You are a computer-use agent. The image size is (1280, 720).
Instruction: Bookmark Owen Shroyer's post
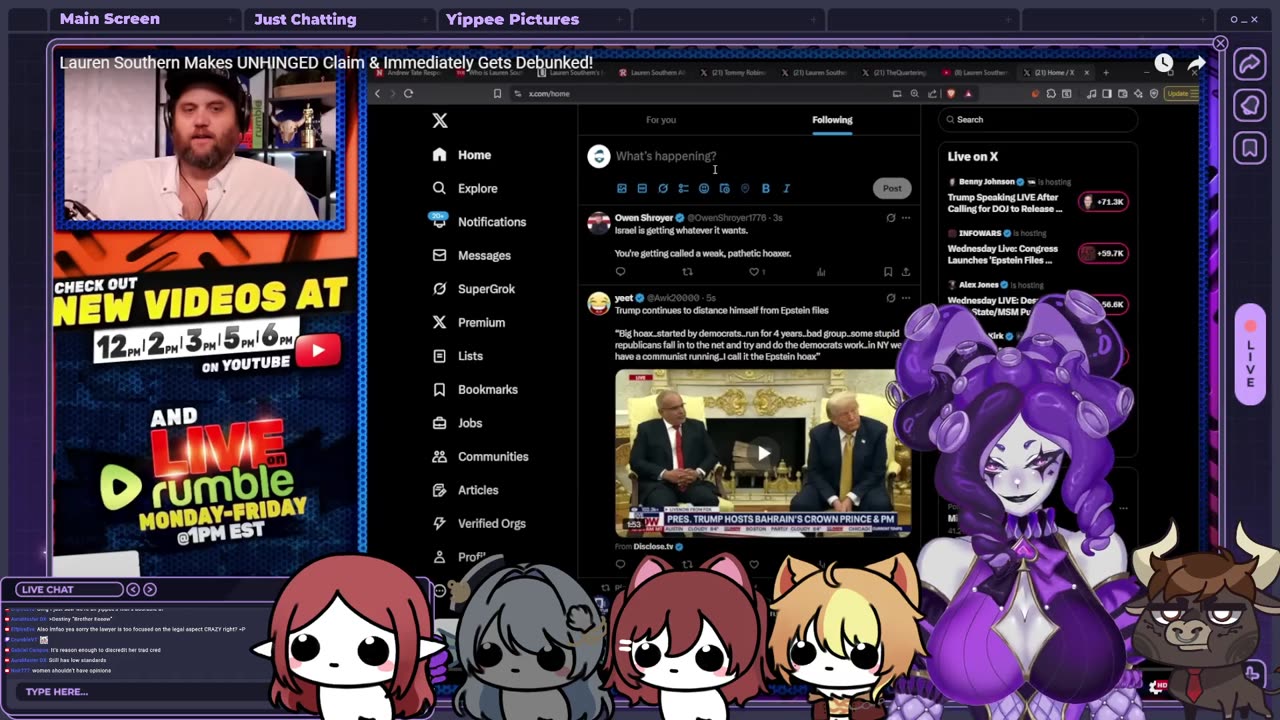coord(888,272)
